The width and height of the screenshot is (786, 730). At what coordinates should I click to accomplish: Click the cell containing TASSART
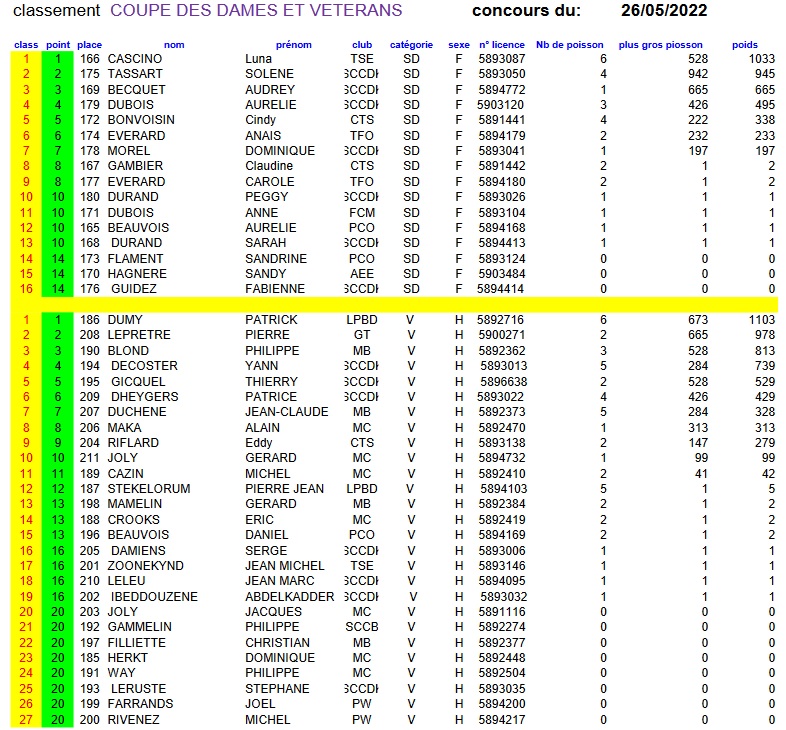tap(138, 74)
